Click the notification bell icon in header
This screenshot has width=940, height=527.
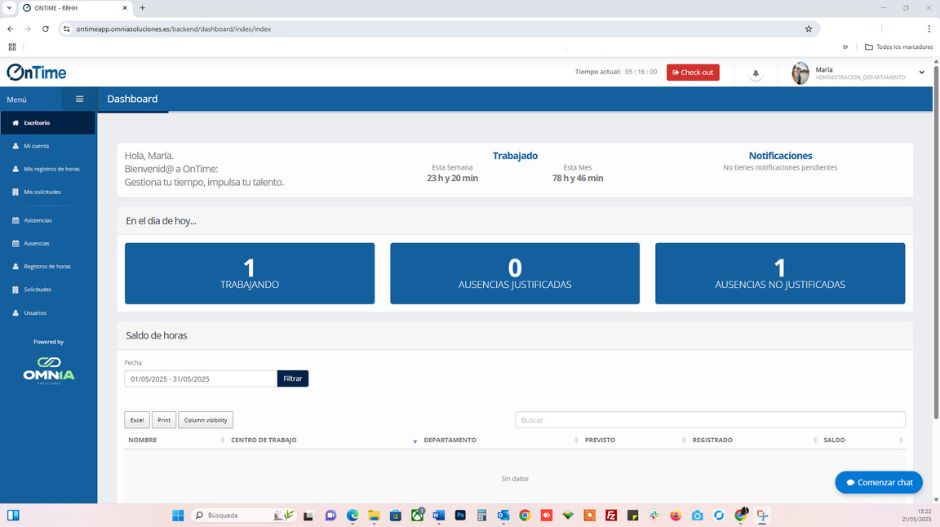pos(755,73)
